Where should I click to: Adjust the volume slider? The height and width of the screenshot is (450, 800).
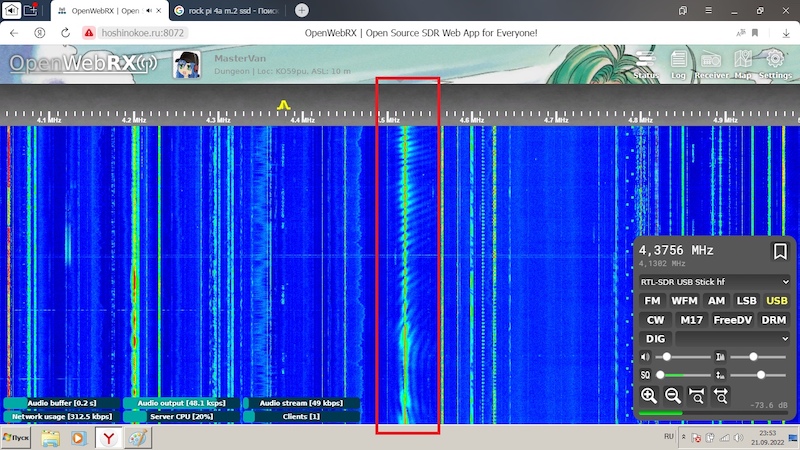point(667,357)
